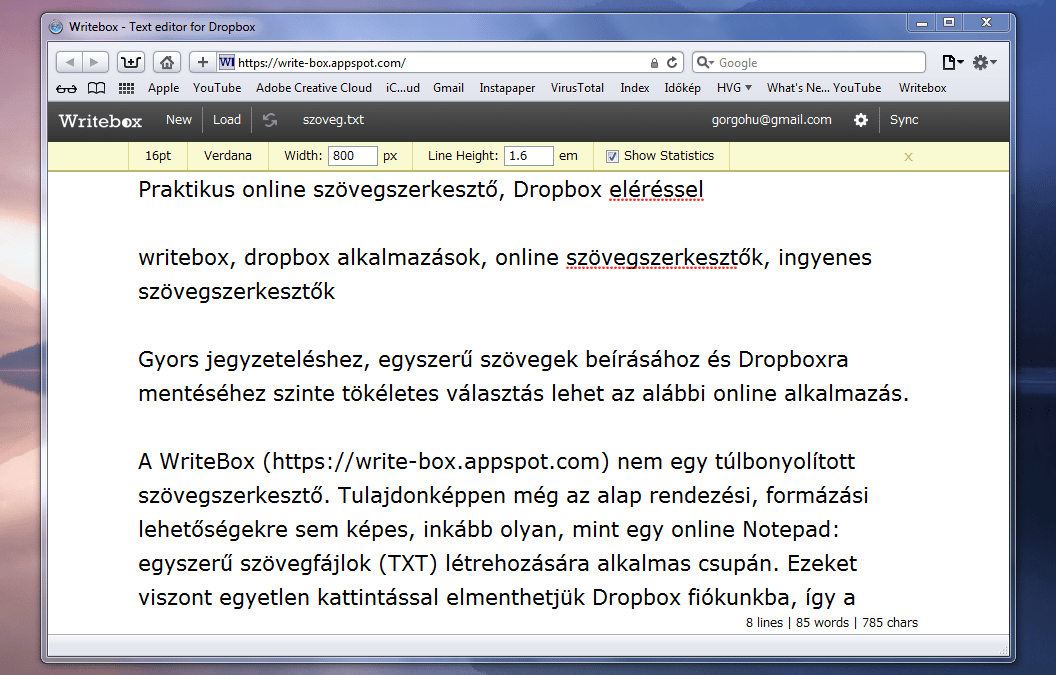Minimize the browser window
1056x675 pixels.
coord(921,23)
